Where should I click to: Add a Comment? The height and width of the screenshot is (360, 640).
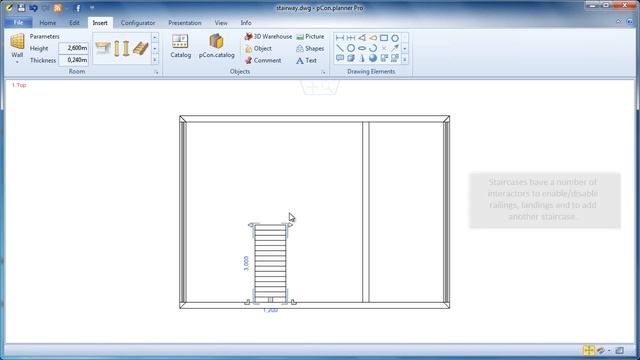[263, 60]
